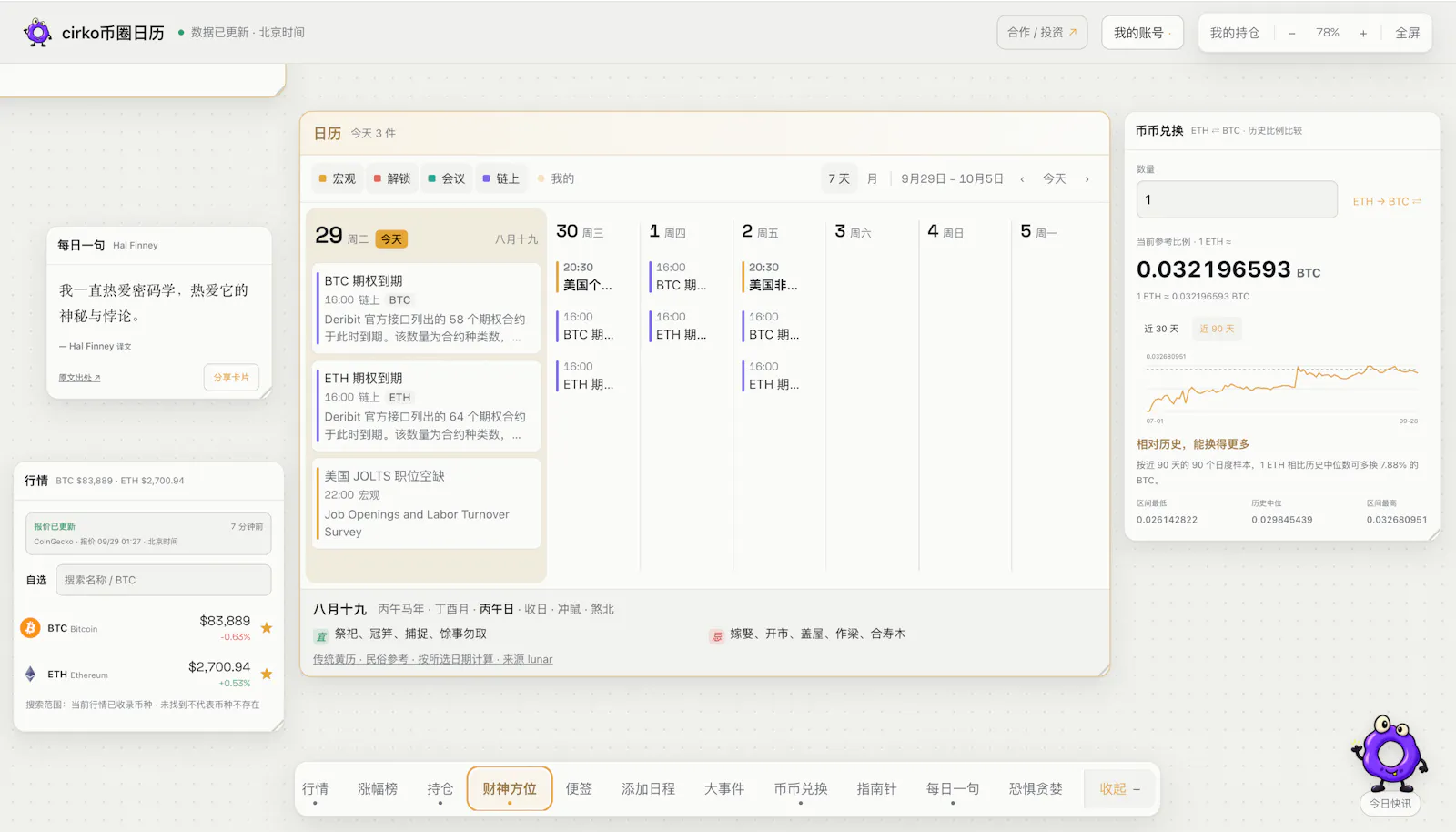
Task: Click the 0.032196593 BTC rate value
Action: 1228,269
